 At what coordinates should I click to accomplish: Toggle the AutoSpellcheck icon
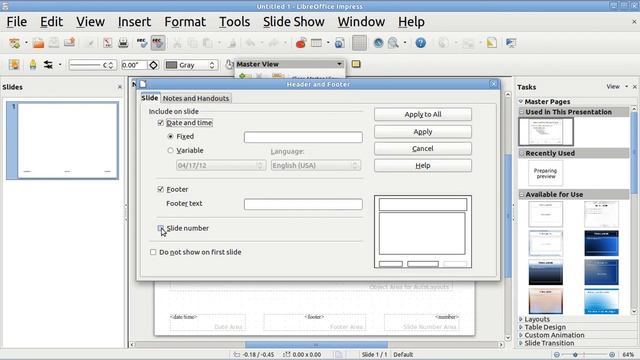(x=158, y=42)
